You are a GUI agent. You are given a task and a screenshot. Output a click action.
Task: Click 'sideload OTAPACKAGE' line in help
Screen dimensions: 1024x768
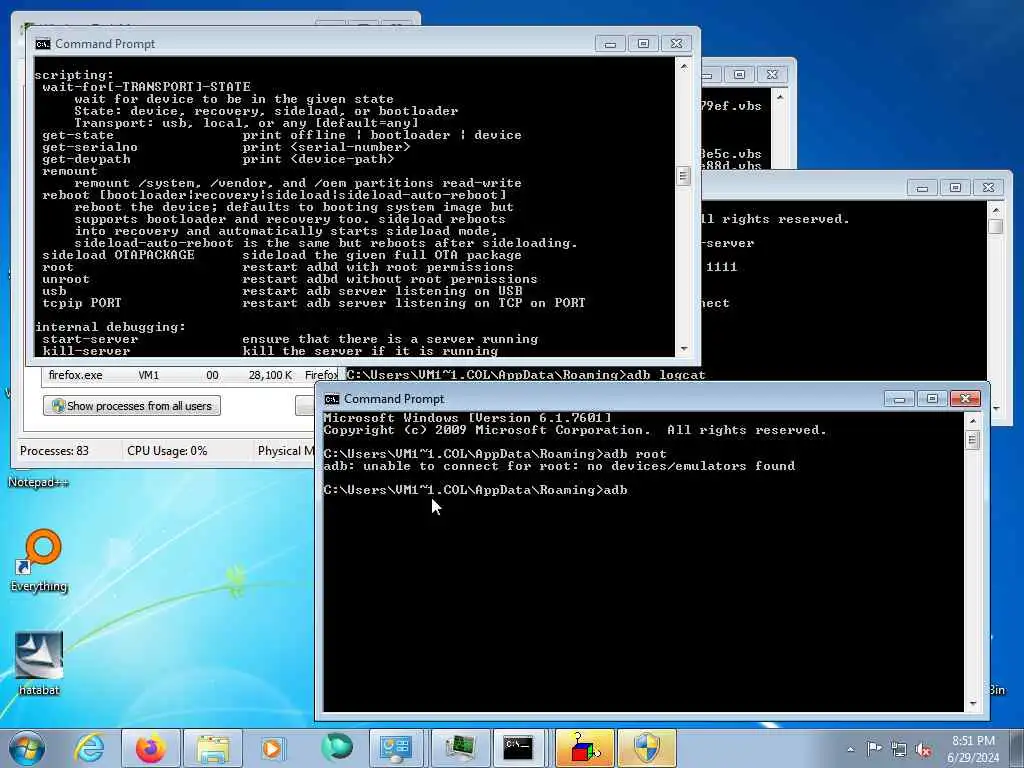[282, 255]
